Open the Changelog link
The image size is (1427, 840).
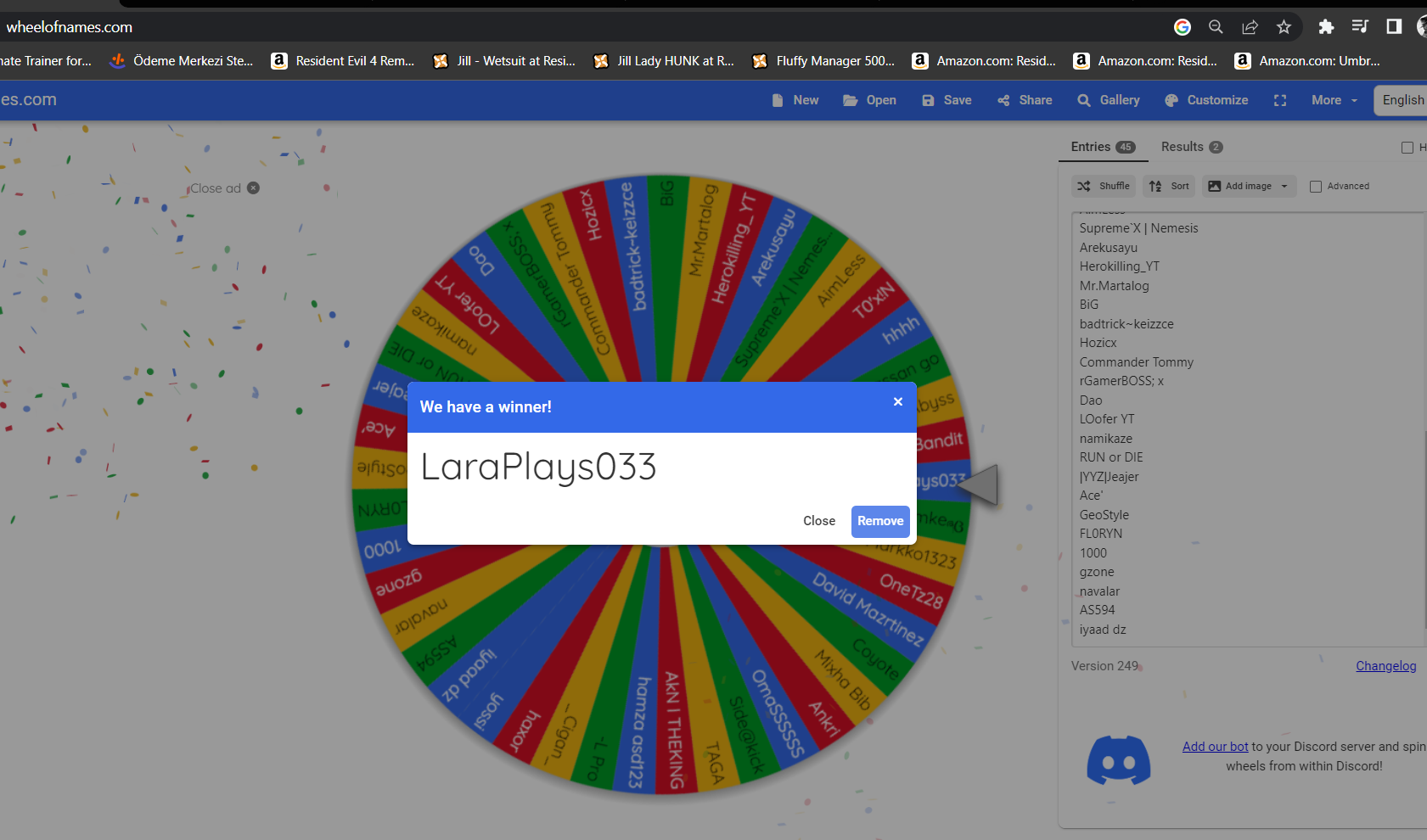point(1385,666)
